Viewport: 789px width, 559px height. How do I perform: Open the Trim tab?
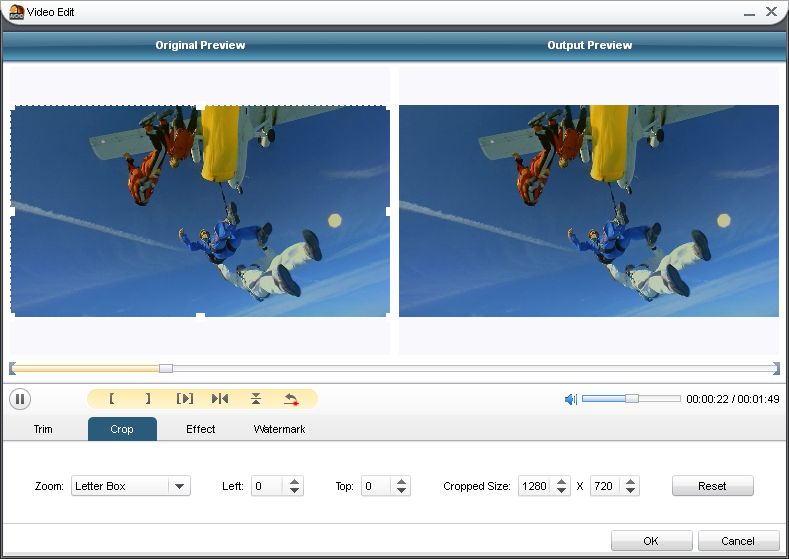point(43,429)
